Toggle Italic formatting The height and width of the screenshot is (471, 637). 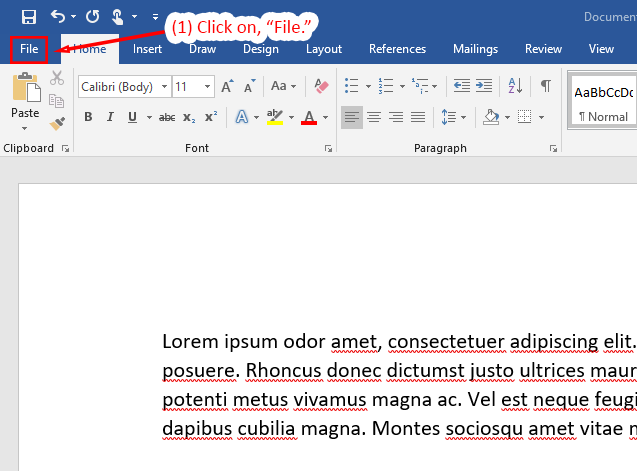[110, 117]
